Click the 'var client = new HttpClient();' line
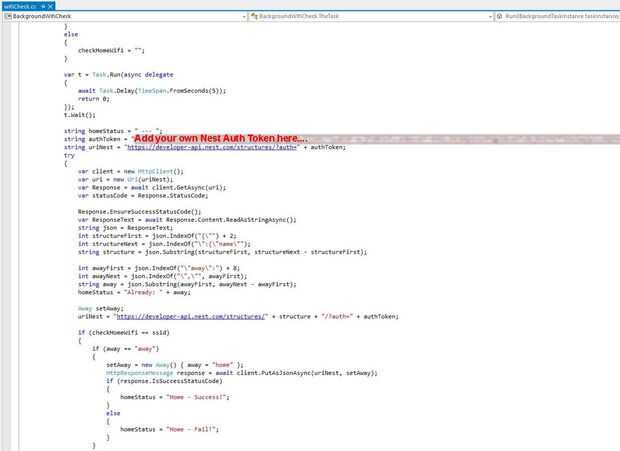This screenshot has width=620, height=451. pos(131,172)
